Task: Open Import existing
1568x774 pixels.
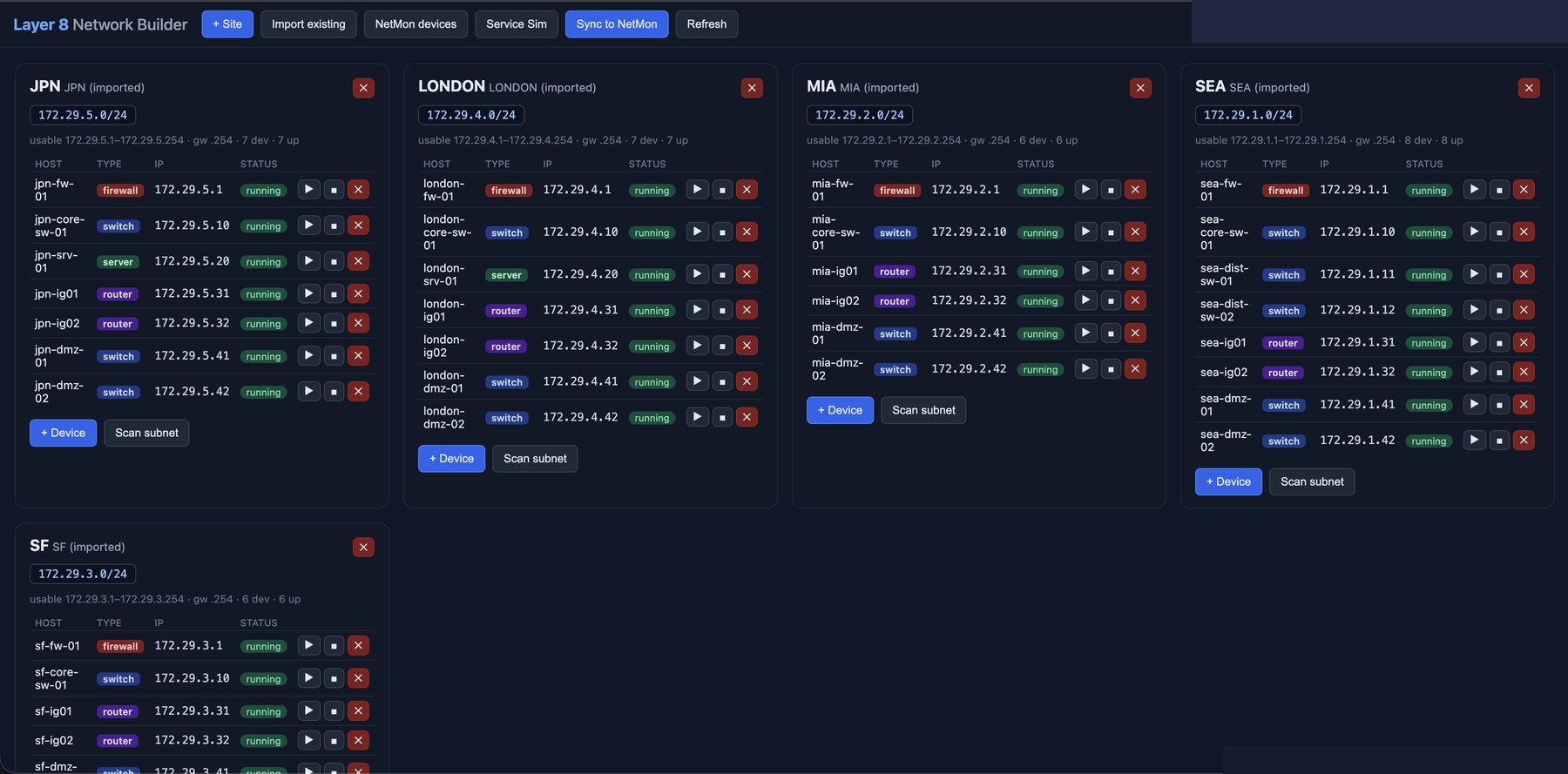Action: [x=308, y=24]
